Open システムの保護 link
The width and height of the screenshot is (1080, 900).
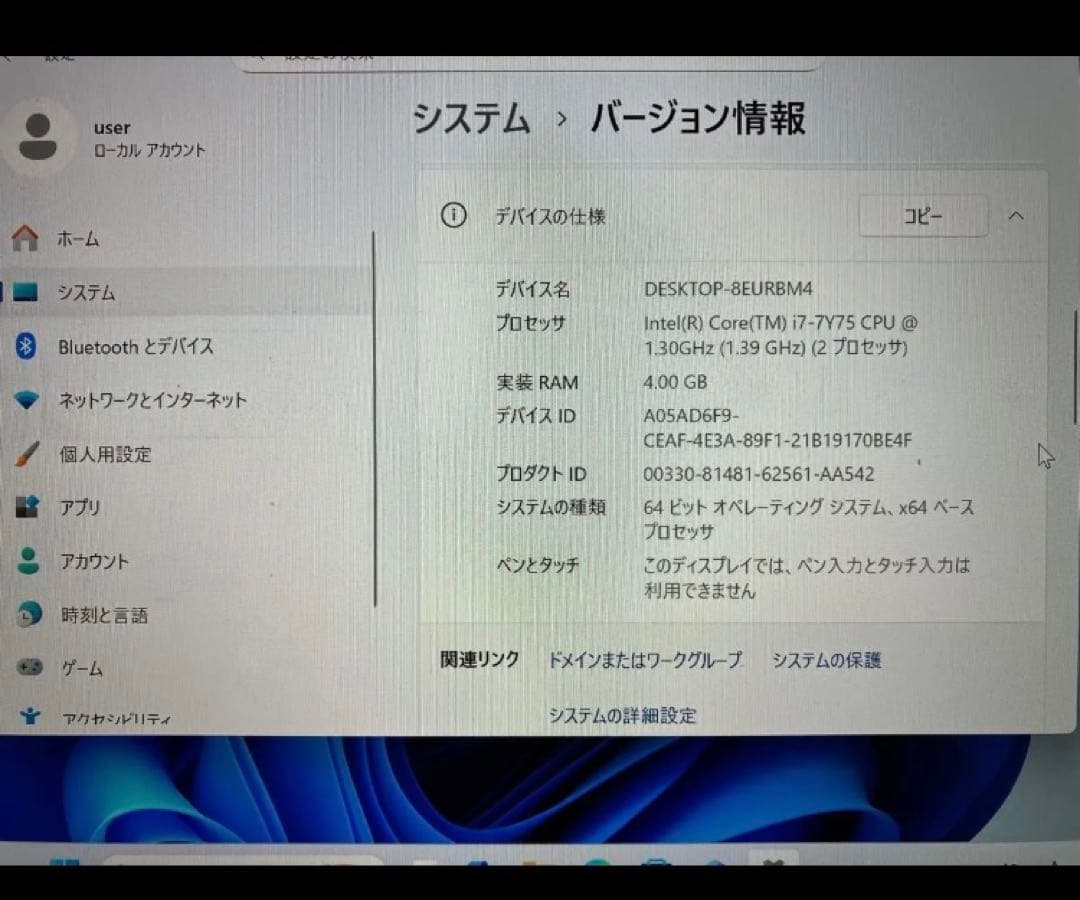[x=826, y=660]
